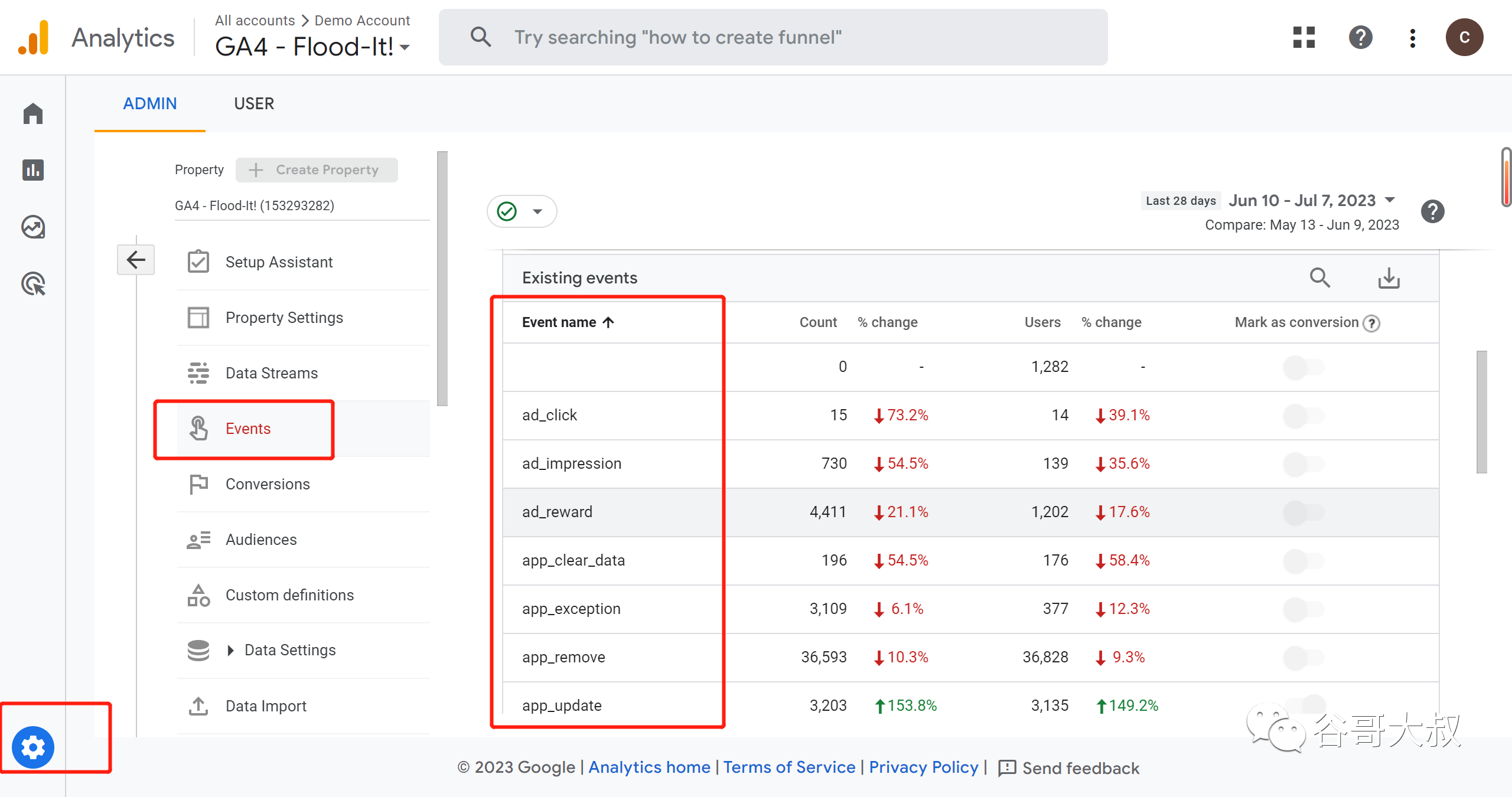Screen dimensions: 1512x797
Task: Click the Admin gear icon
Action: [x=33, y=747]
